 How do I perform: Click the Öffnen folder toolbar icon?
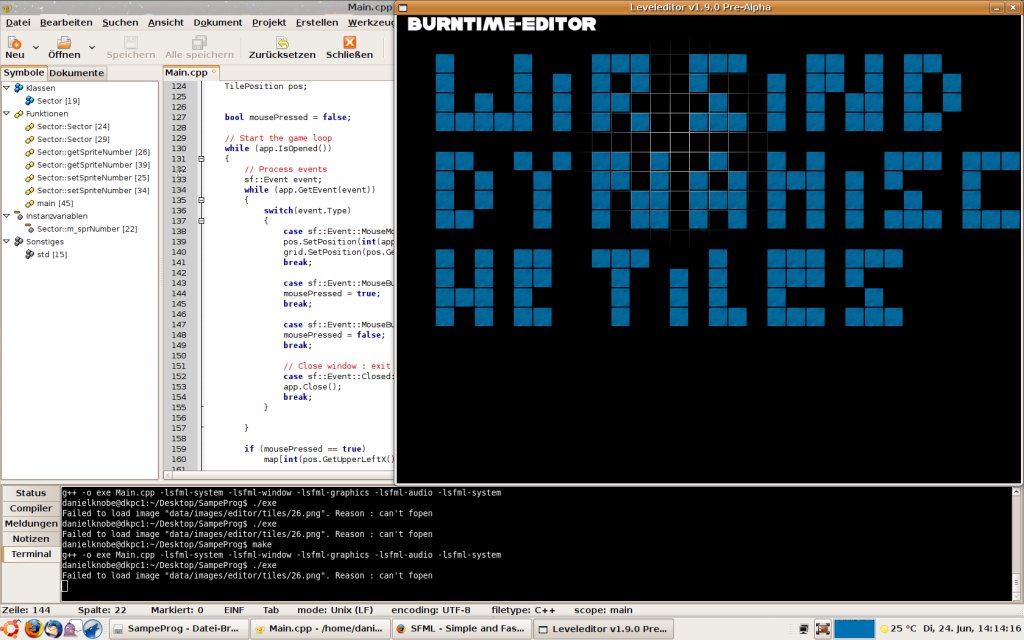tap(64, 43)
